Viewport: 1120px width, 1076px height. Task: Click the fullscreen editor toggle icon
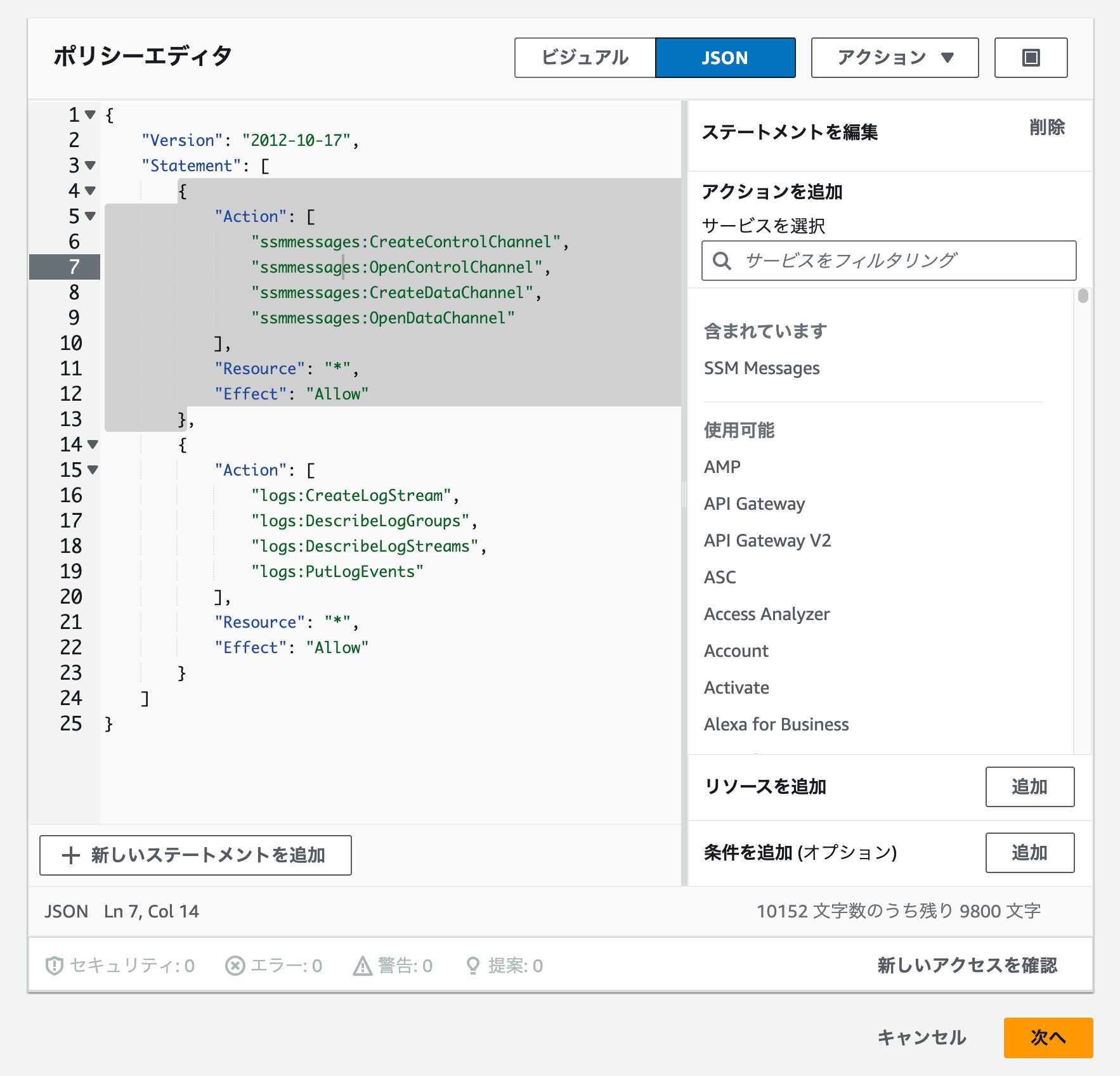[x=1031, y=58]
